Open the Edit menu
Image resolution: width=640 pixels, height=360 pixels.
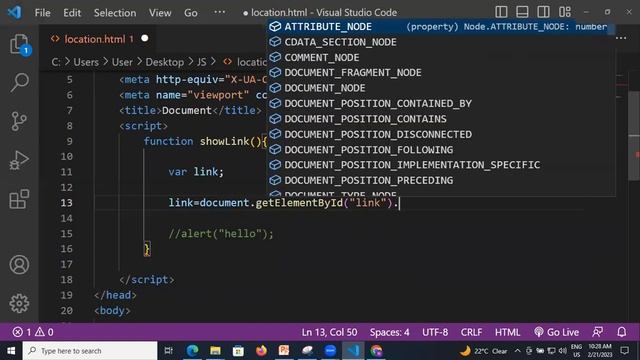[x=72, y=13]
